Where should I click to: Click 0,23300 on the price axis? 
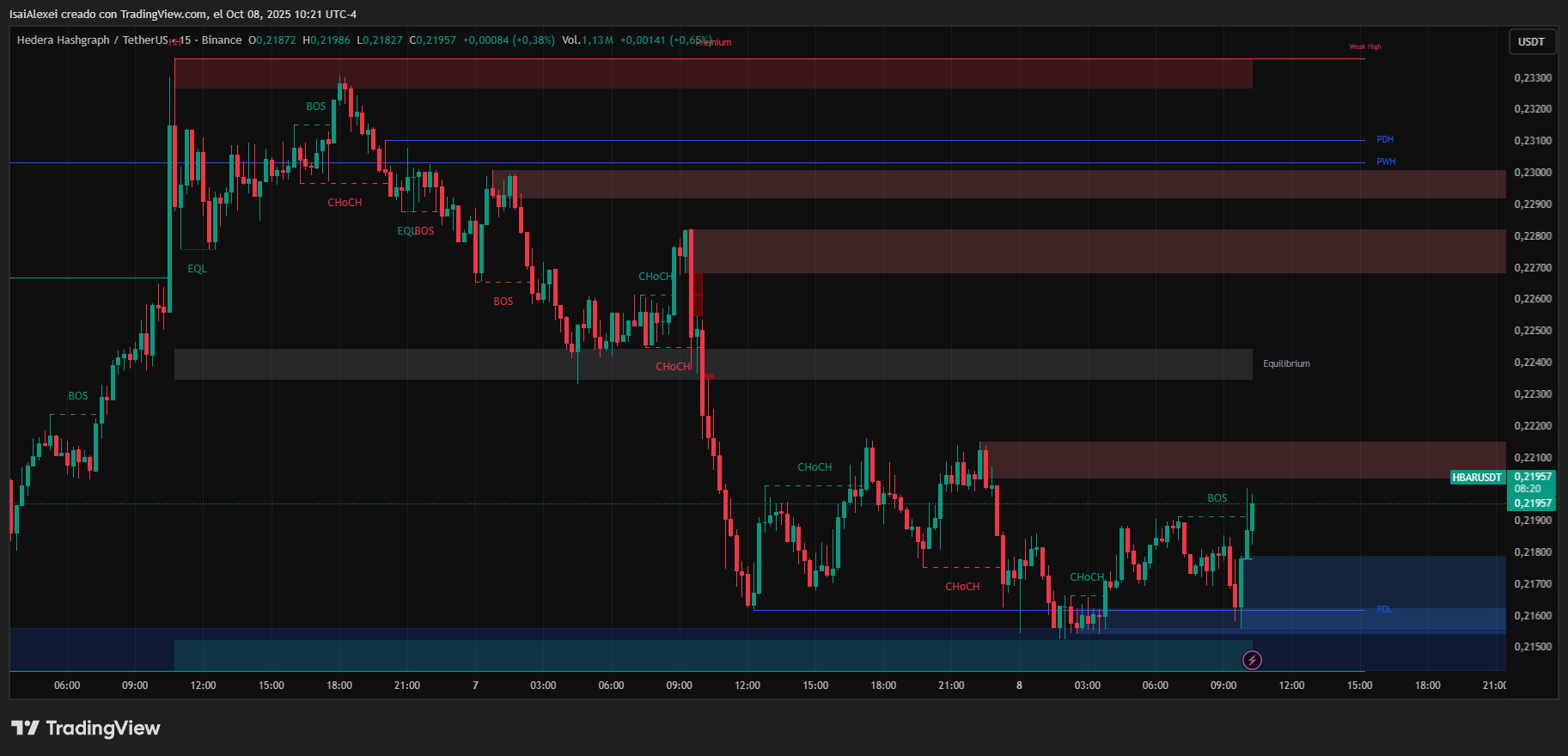click(x=1533, y=78)
